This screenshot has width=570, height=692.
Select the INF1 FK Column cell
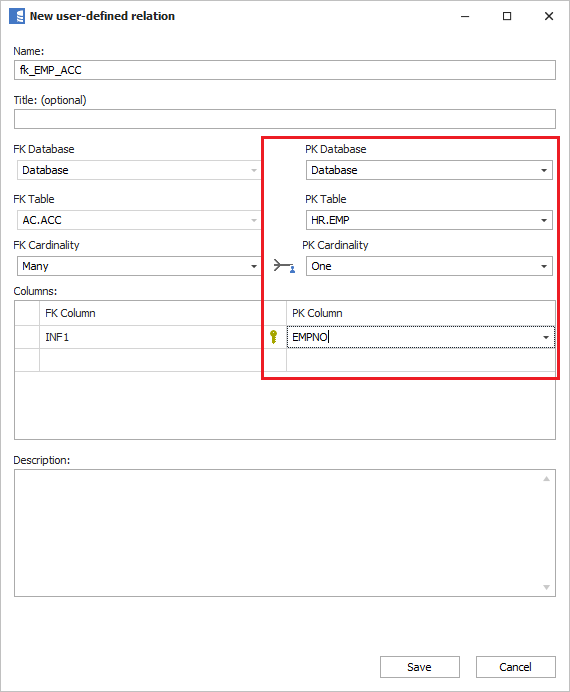tap(152, 337)
